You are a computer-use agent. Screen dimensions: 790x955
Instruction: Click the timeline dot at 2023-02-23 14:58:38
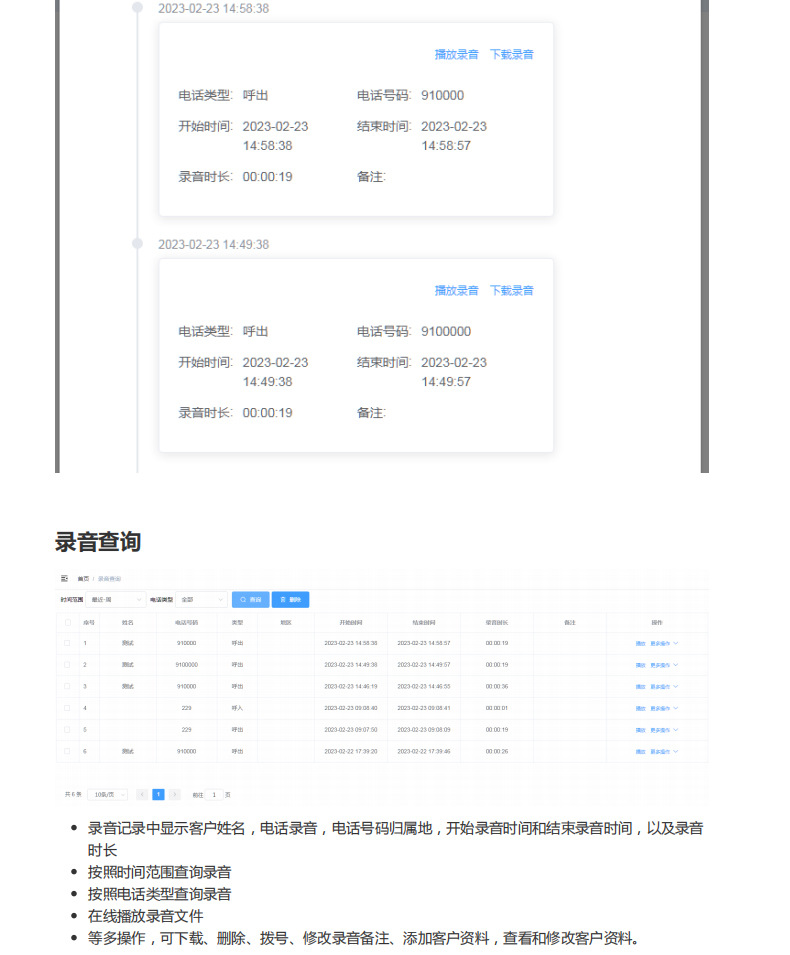[x=138, y=7]
